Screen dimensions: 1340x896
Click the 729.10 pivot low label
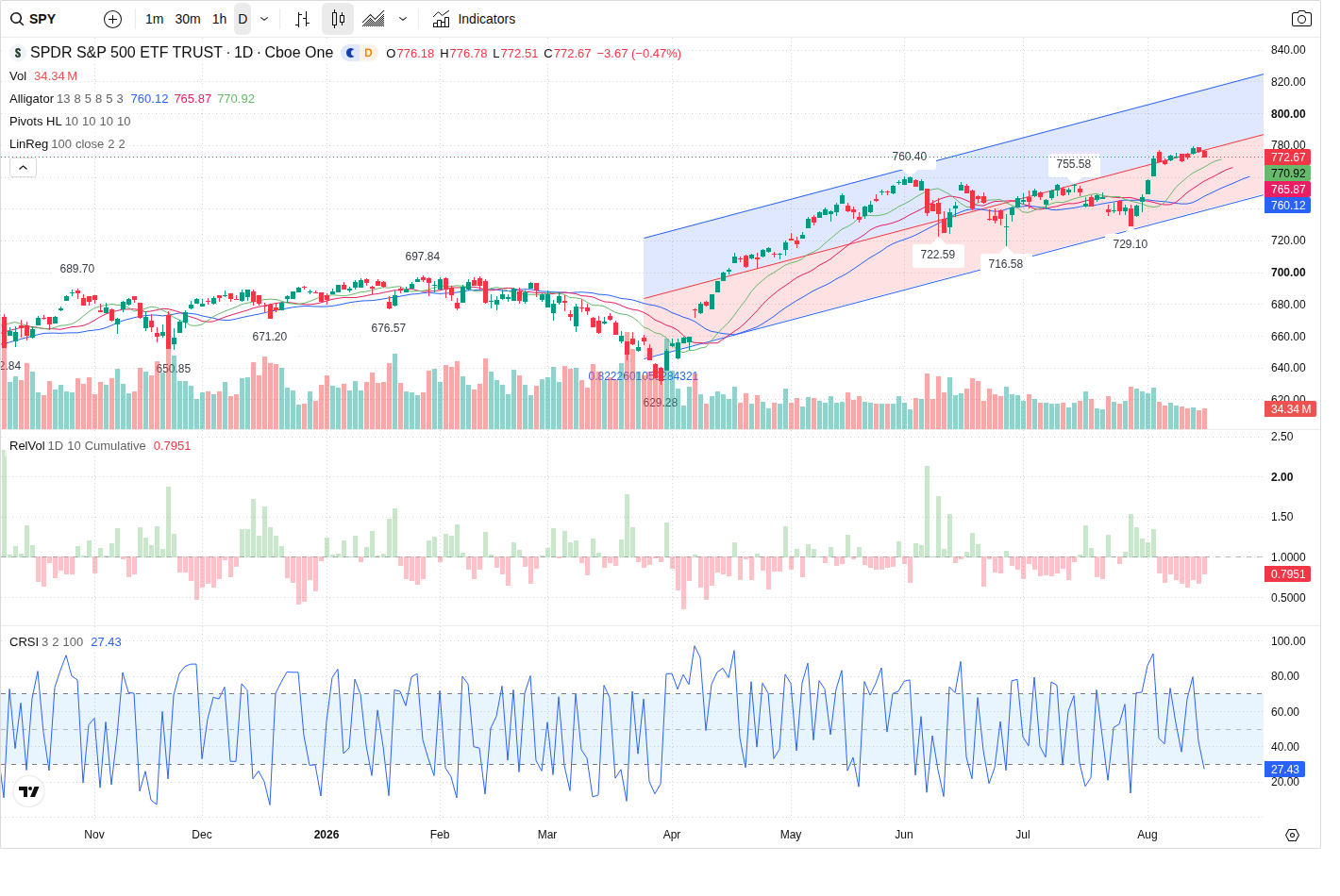click(1131, 244)
